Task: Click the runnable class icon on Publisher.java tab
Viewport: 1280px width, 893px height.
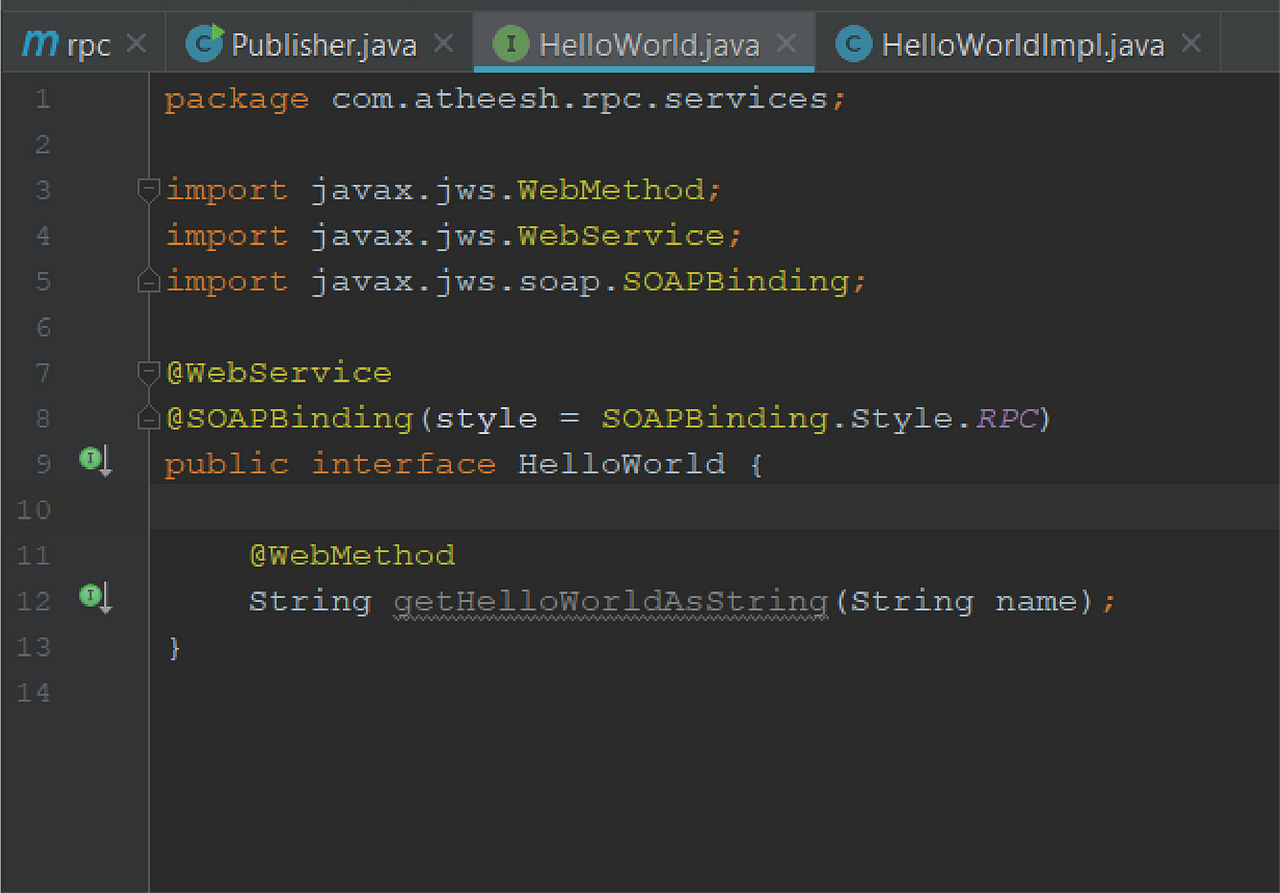Action: 205,43
